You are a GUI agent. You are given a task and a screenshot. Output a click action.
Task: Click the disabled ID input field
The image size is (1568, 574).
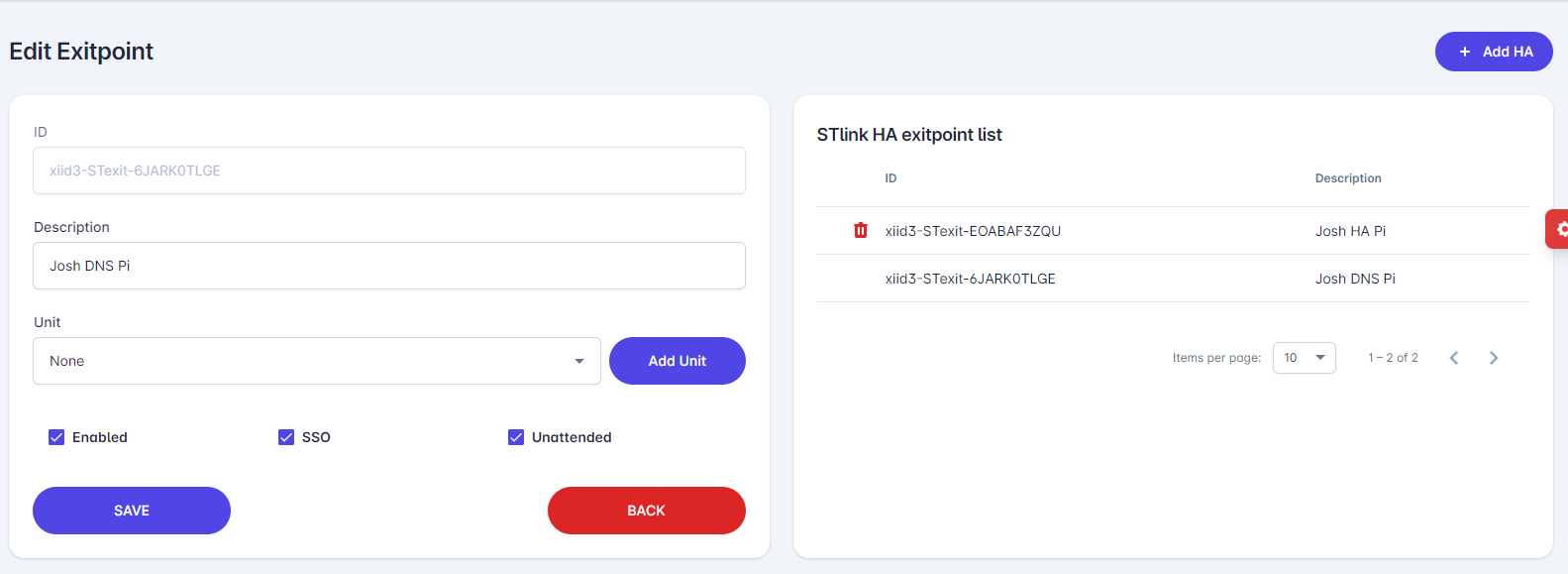point(388,171)
